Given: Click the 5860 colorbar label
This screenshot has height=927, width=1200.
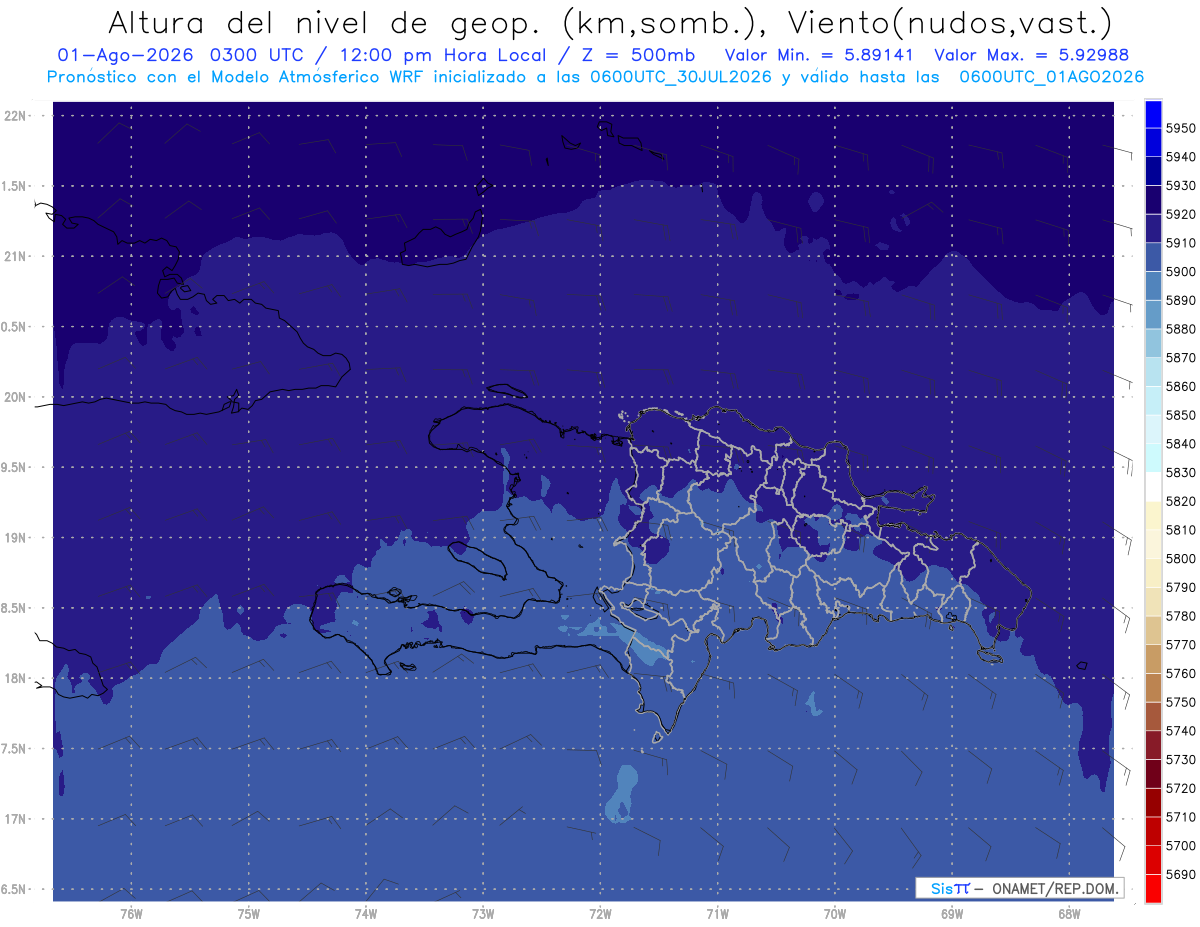Looking at the screenshot, I should [x=1181, y=386].
